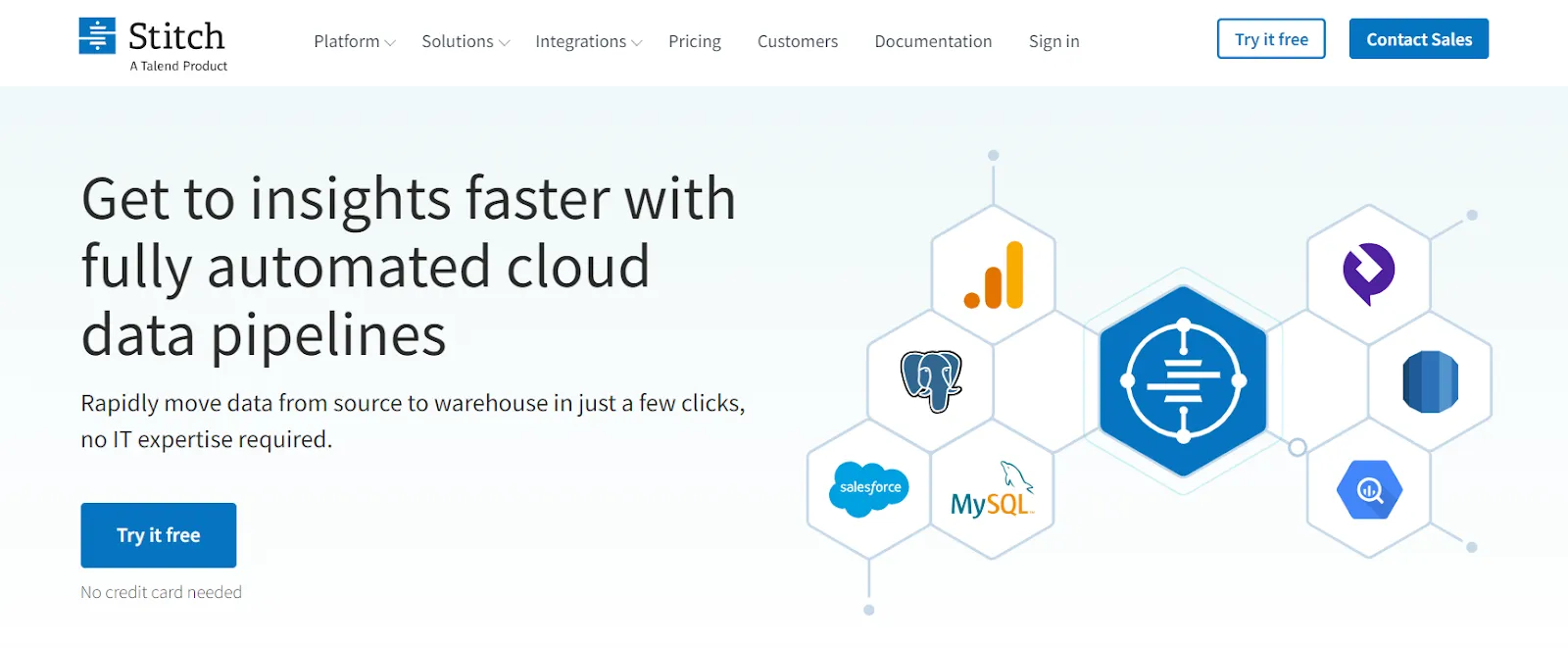Viewport: 1568px width, 648px height.
Task: Click the Salesforce cloud icon
Action: click(x=869, y=488)
